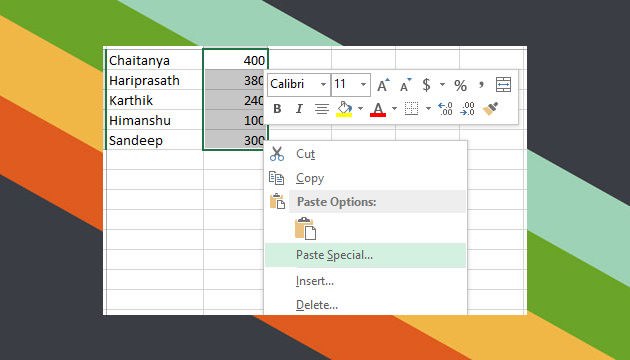Click the Borders icon
The width and height of the screenshot is (630, 360).
point(411,108)
